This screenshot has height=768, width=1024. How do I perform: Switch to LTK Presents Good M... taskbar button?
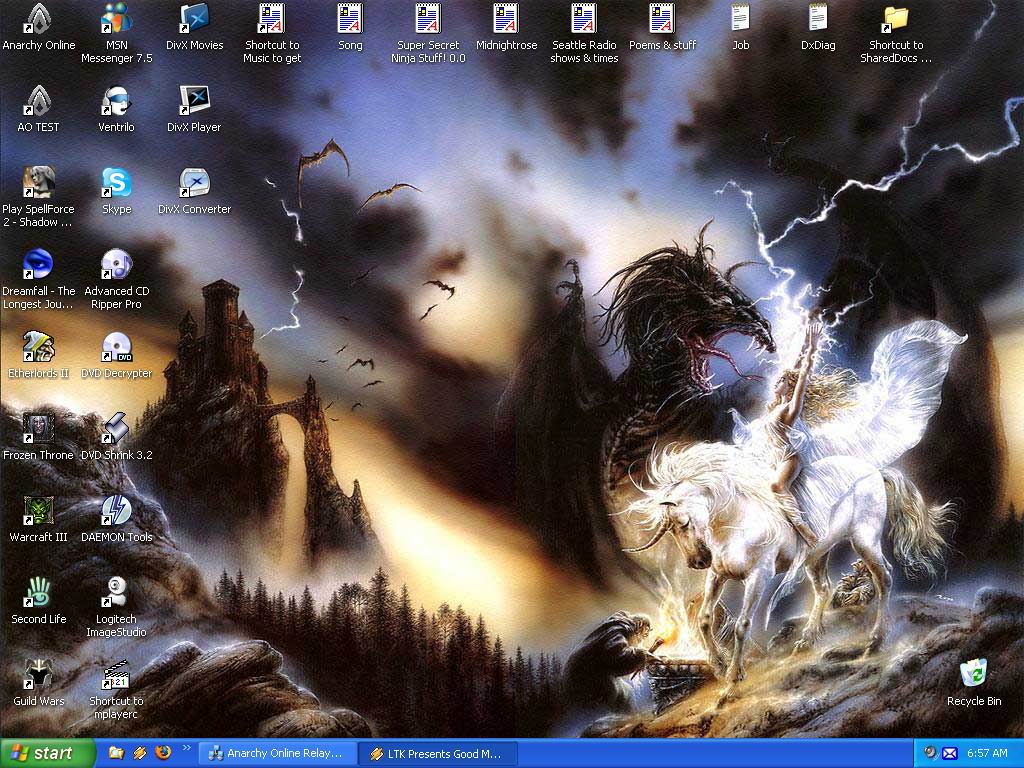438,754
